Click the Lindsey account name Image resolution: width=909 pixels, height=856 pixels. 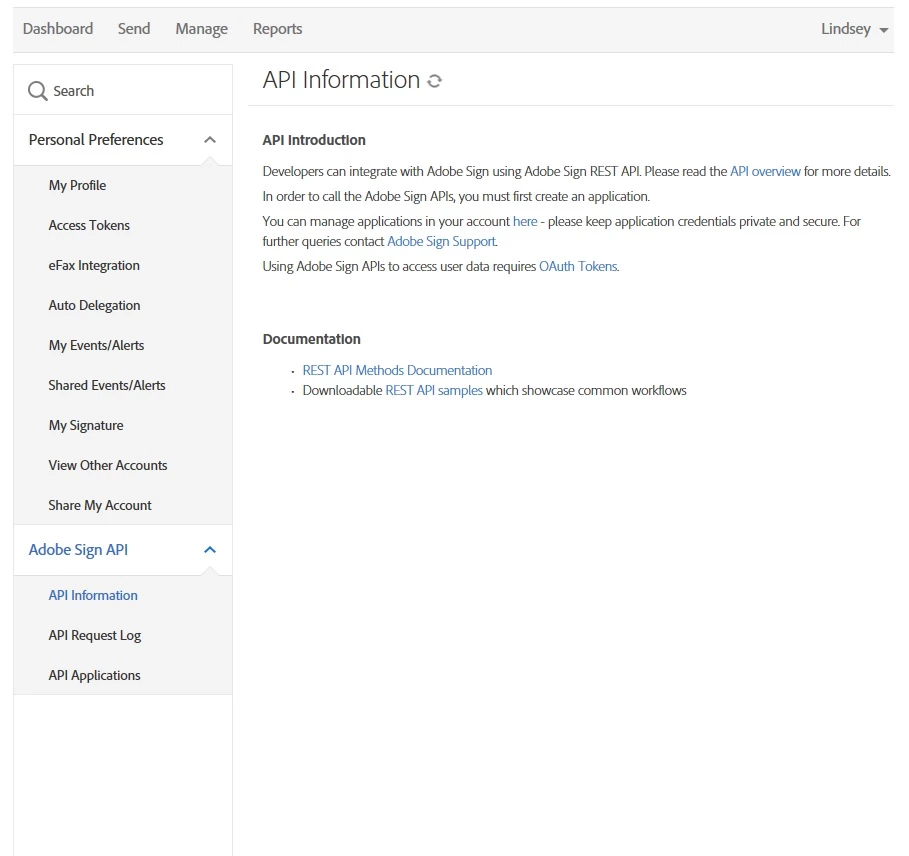click(x=846, y=29)
